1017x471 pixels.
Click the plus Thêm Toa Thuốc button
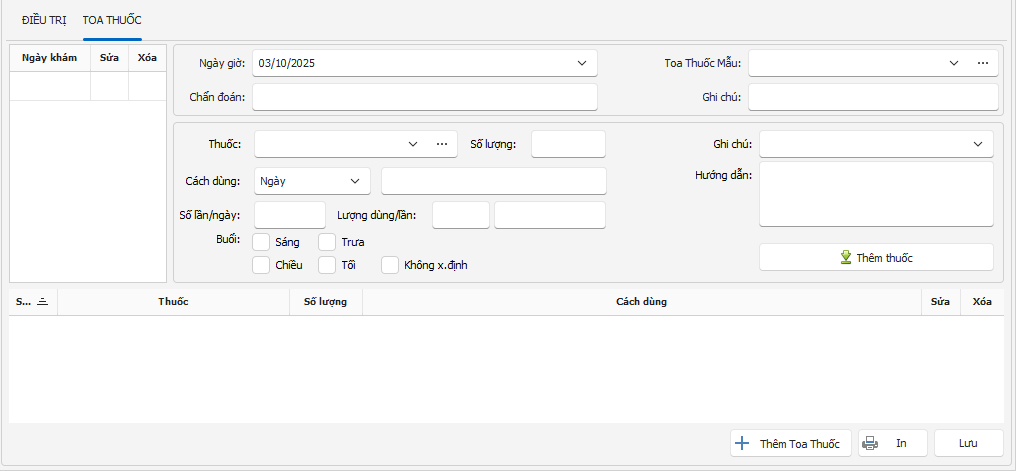pyautogui.click(x=790, y=443)
